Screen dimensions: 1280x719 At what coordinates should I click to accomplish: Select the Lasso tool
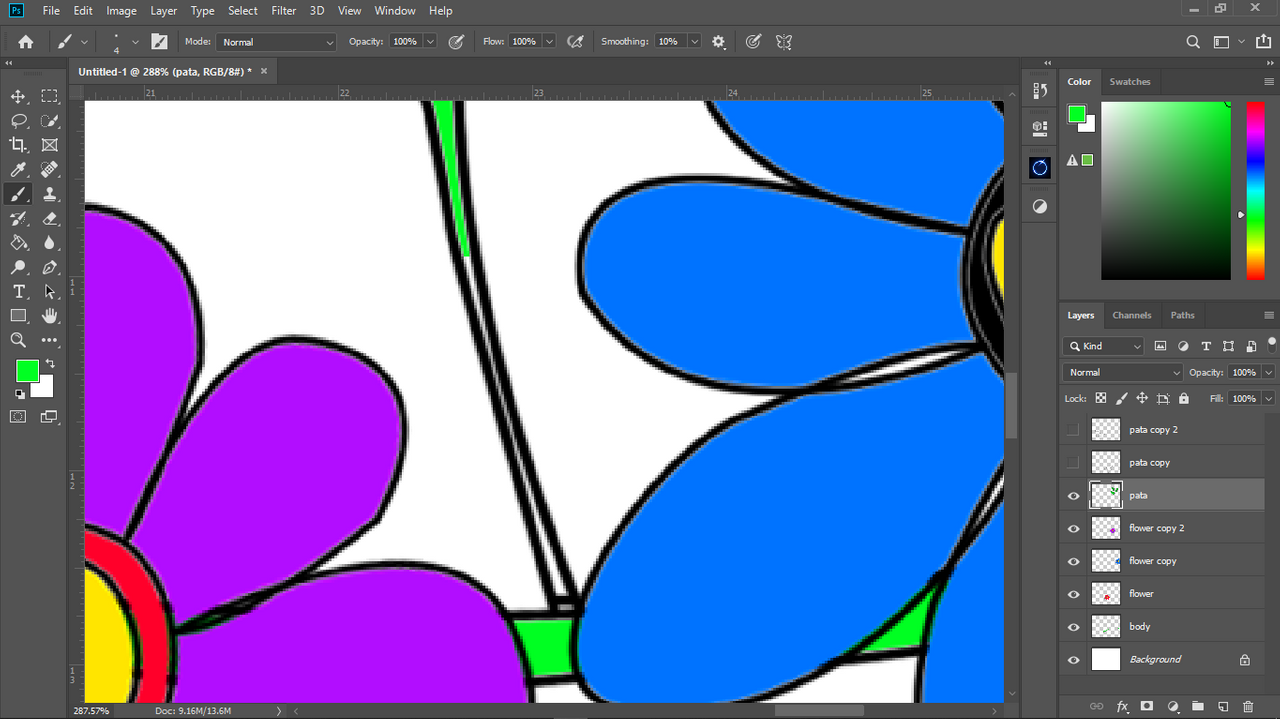pyautogui.click(x=18, y=121)
